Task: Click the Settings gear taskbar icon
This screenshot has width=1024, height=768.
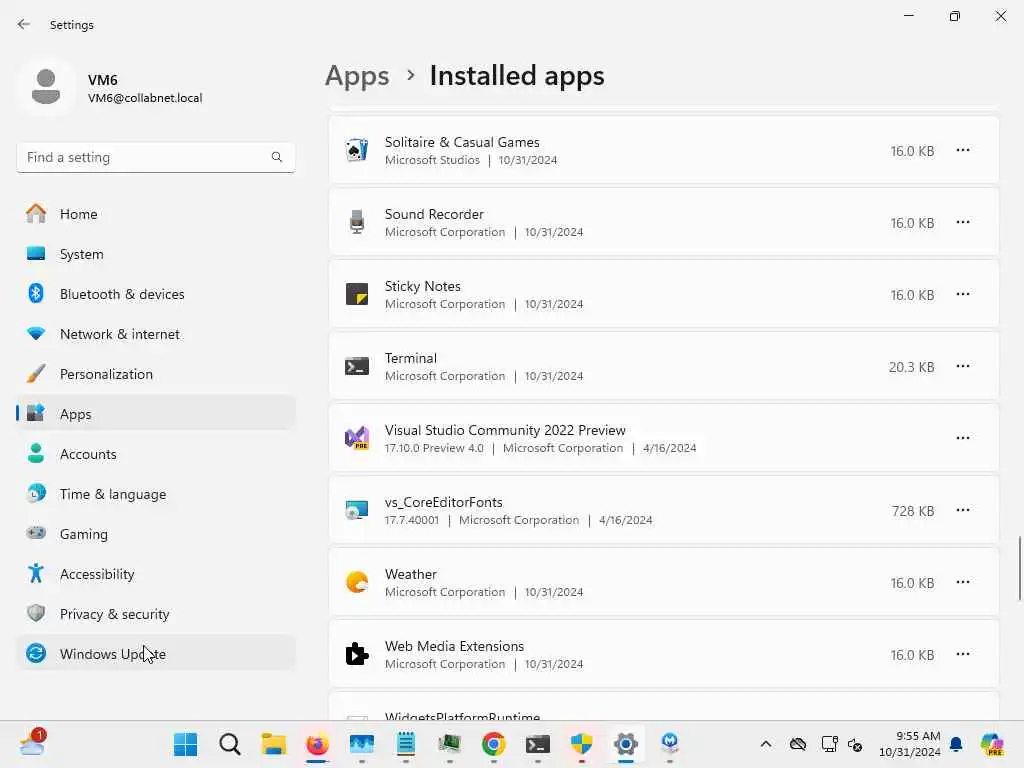Action: coord(626,744)
